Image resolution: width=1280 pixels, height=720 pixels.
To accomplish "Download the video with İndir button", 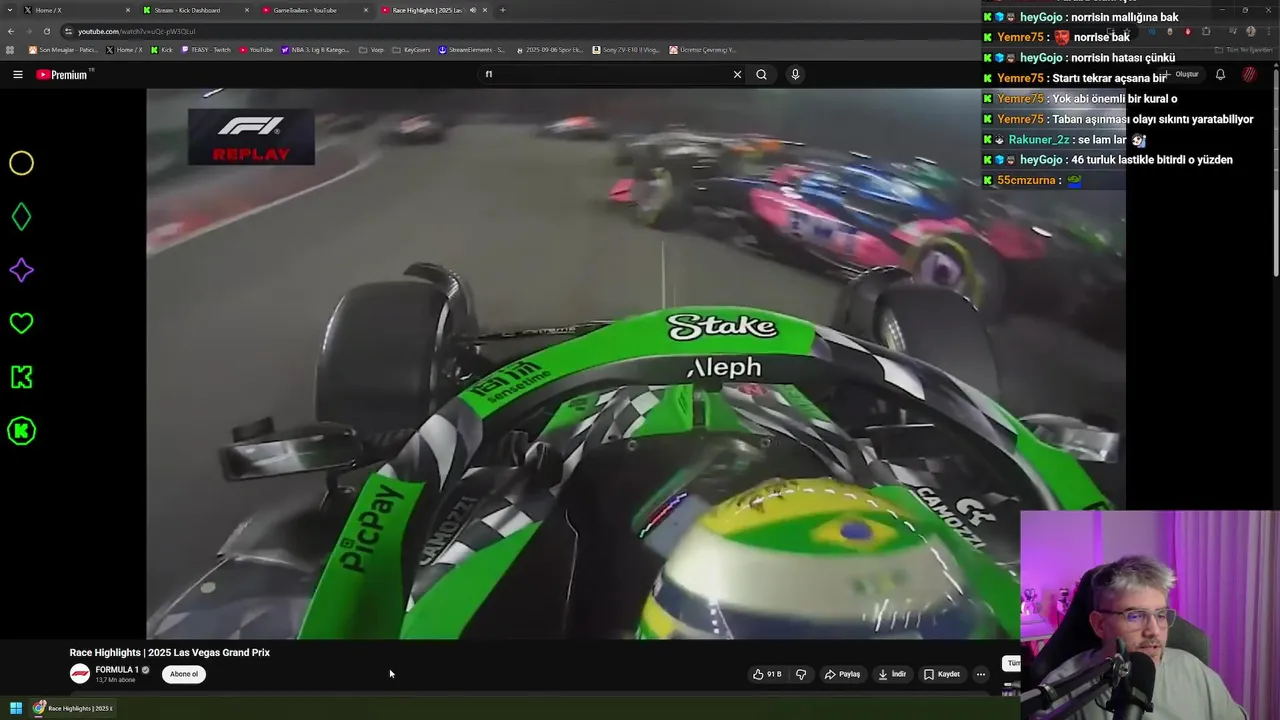I will [x=892, y=674].
